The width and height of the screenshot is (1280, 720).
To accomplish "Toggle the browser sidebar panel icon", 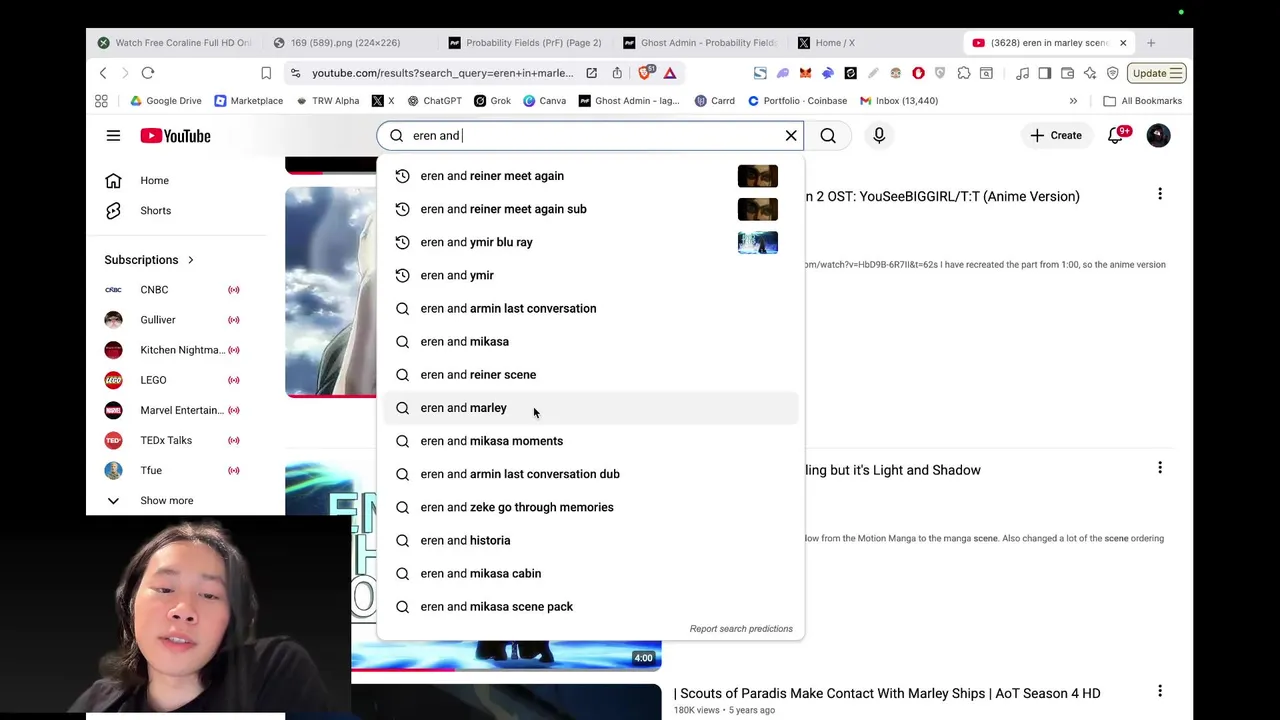I will [x=1044, y=73].
